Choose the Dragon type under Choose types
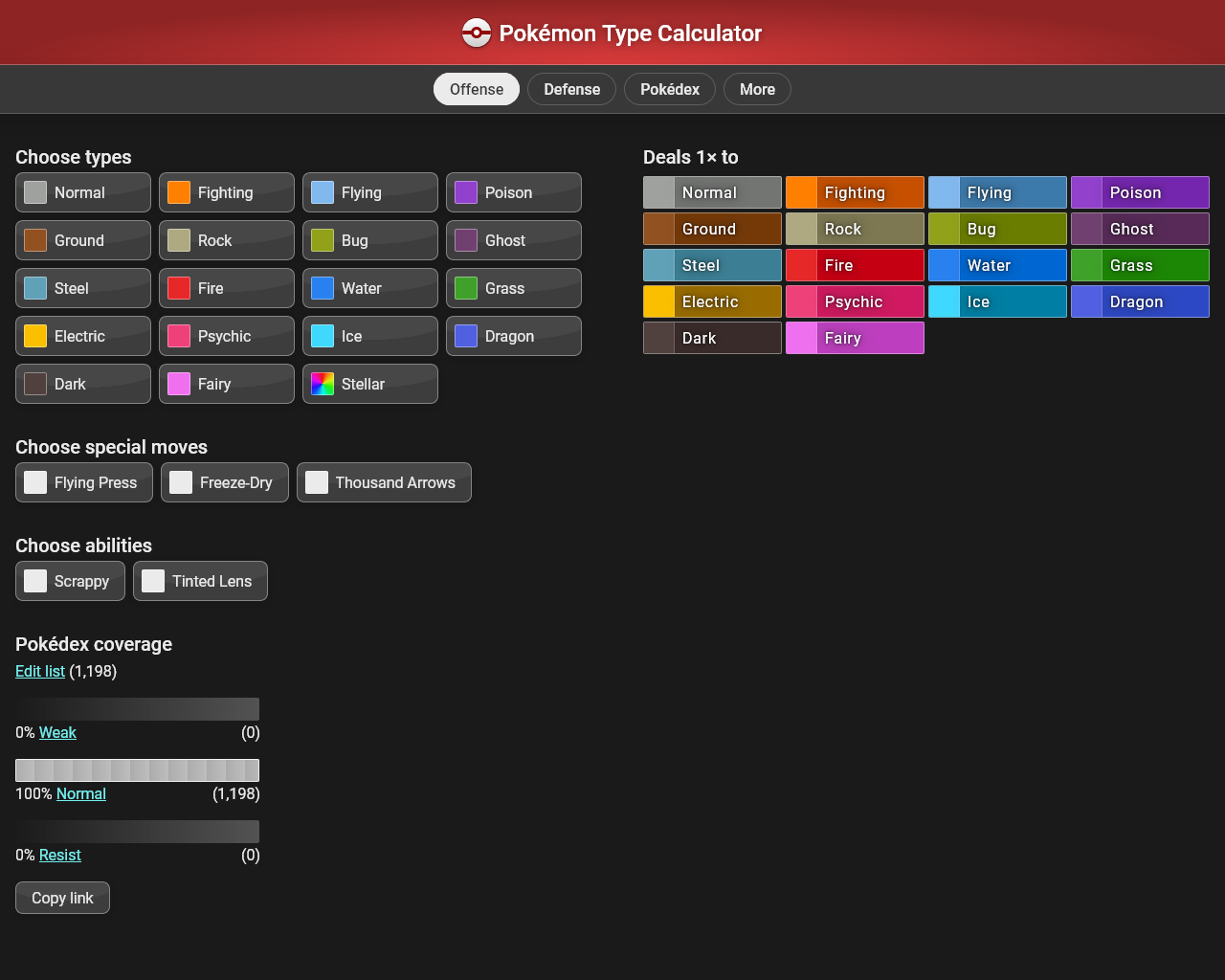 point(514,336)
